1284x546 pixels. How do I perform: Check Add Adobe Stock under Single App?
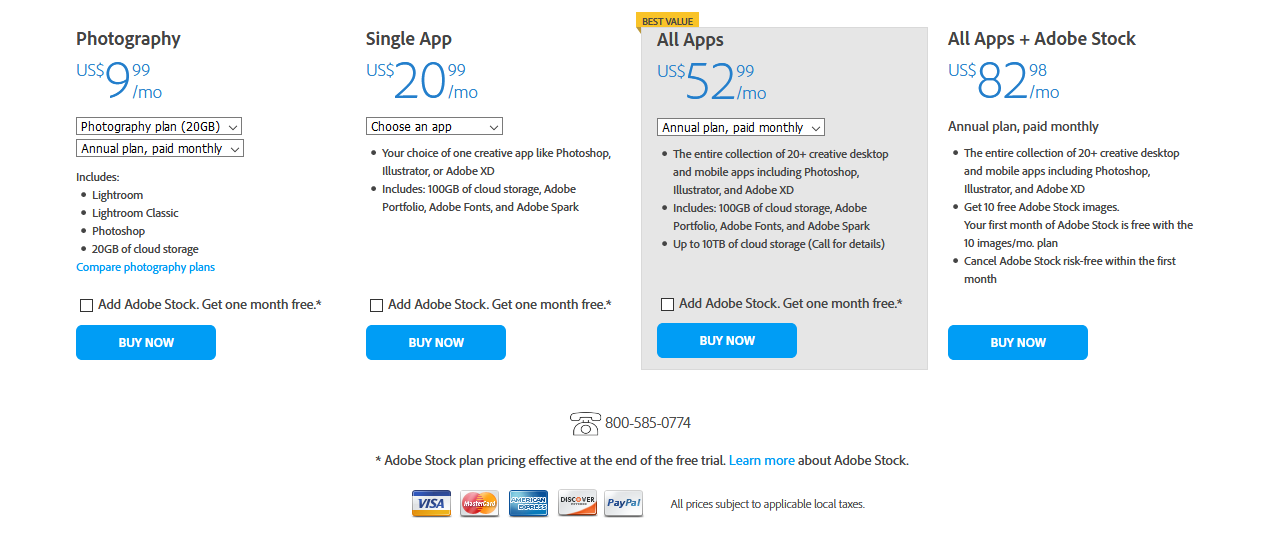point(376,305)
